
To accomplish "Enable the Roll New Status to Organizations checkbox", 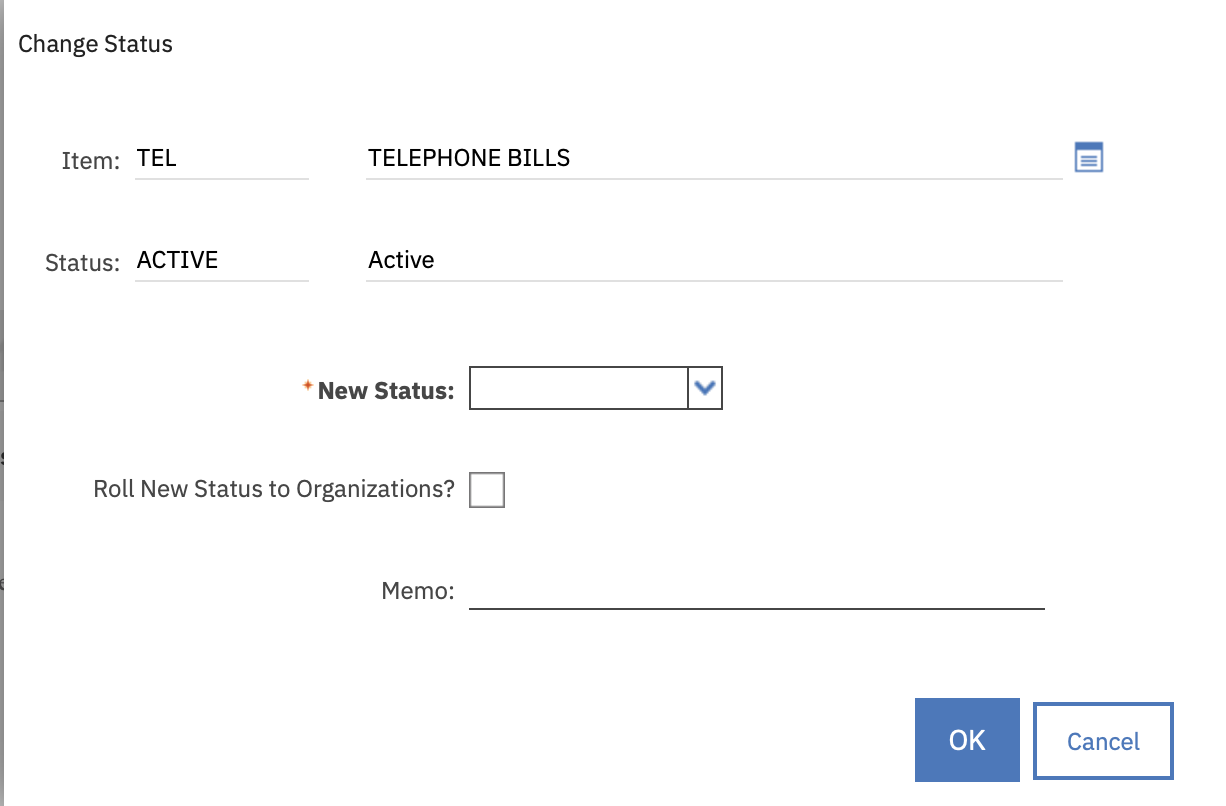I will coord(487,490).
